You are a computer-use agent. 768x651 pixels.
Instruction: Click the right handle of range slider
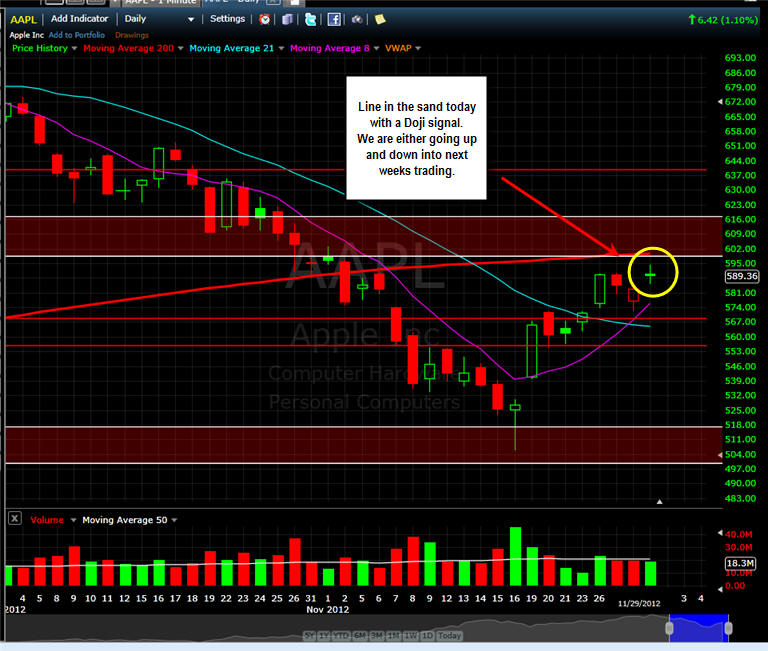tap(728, 628)
